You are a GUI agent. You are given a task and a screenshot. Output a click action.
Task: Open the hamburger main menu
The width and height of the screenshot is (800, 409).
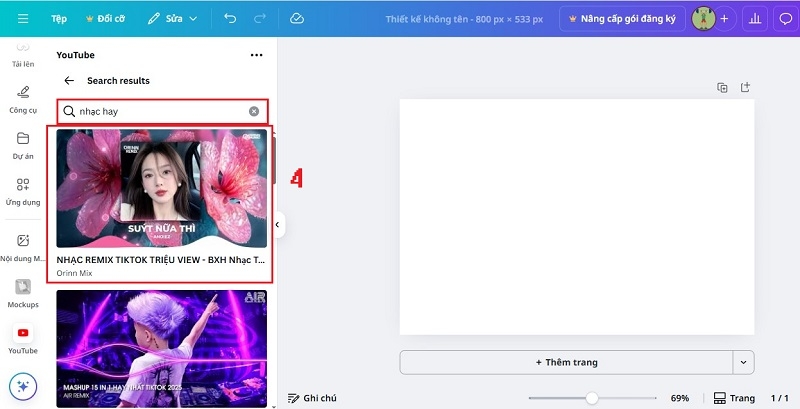point(23,19)
